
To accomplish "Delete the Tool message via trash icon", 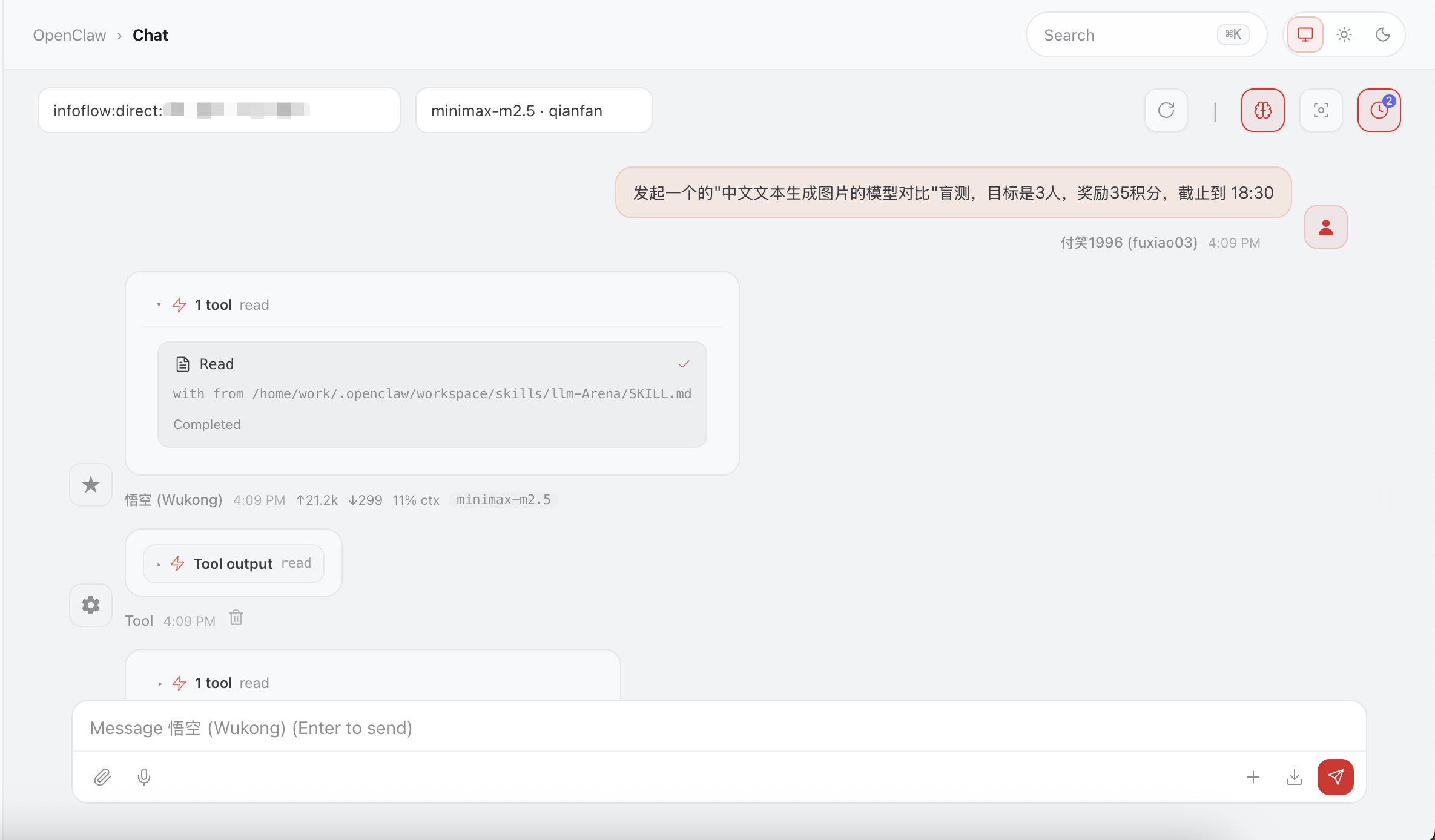I will click(236, 618).
